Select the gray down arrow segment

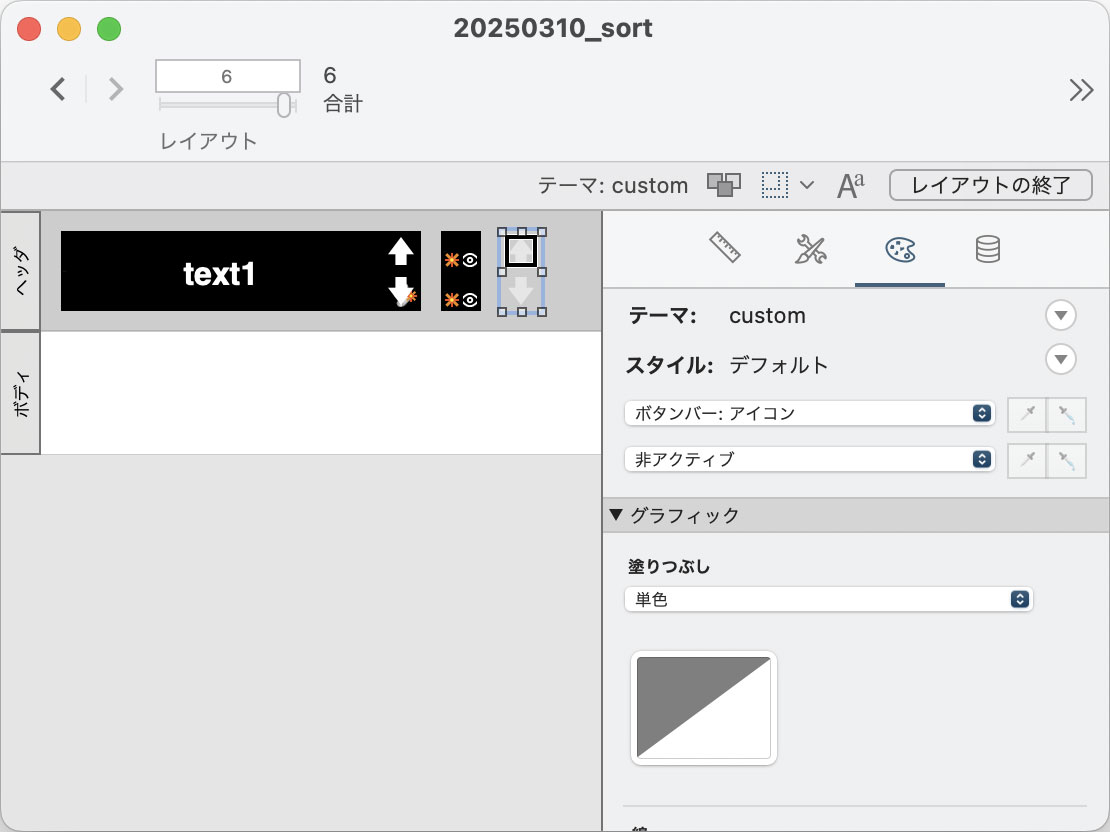[522, 292]
